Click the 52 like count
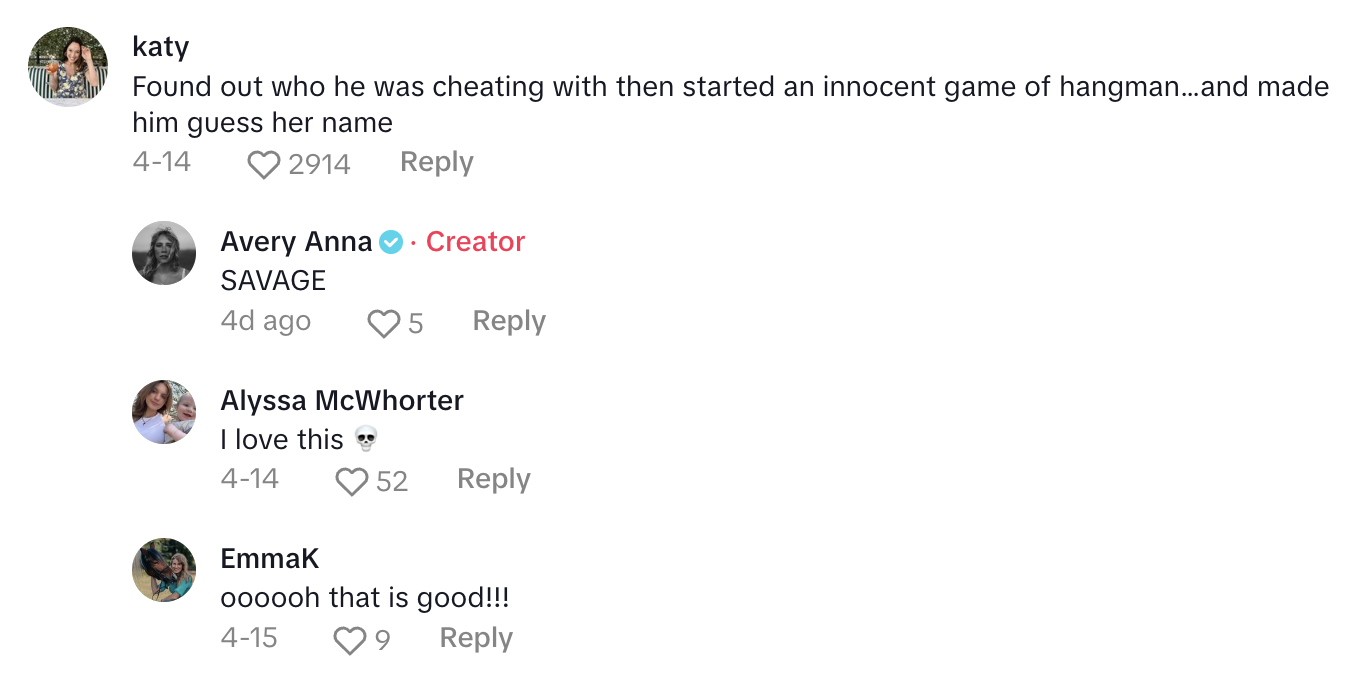1356x694 pixels. pyautogui.click(x=392, y=482)
